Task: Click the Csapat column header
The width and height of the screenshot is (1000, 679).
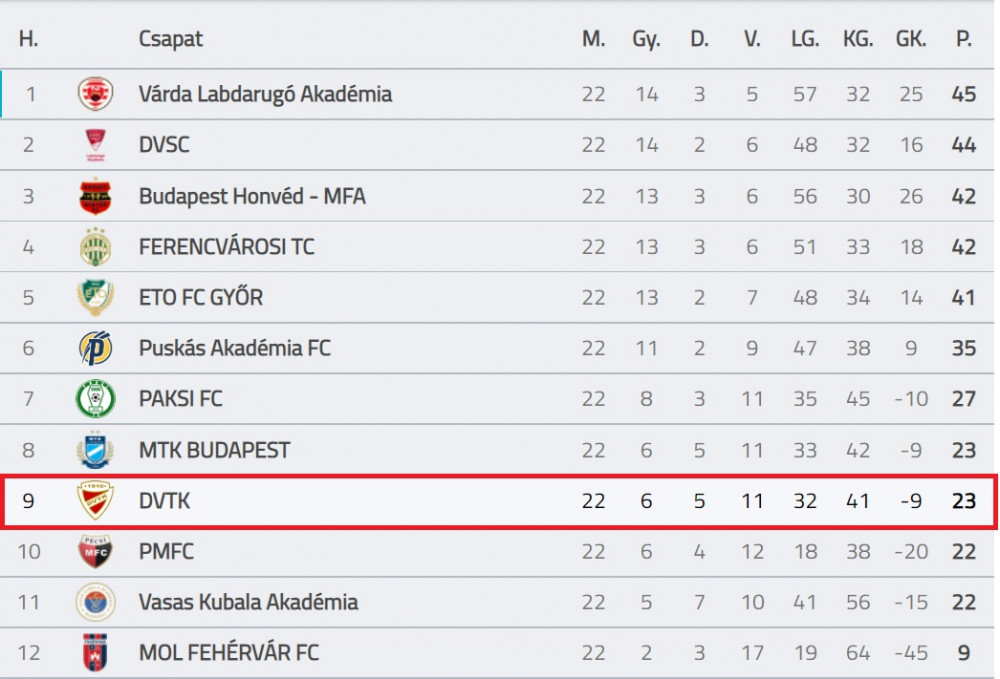Action: tap(170, 40)
